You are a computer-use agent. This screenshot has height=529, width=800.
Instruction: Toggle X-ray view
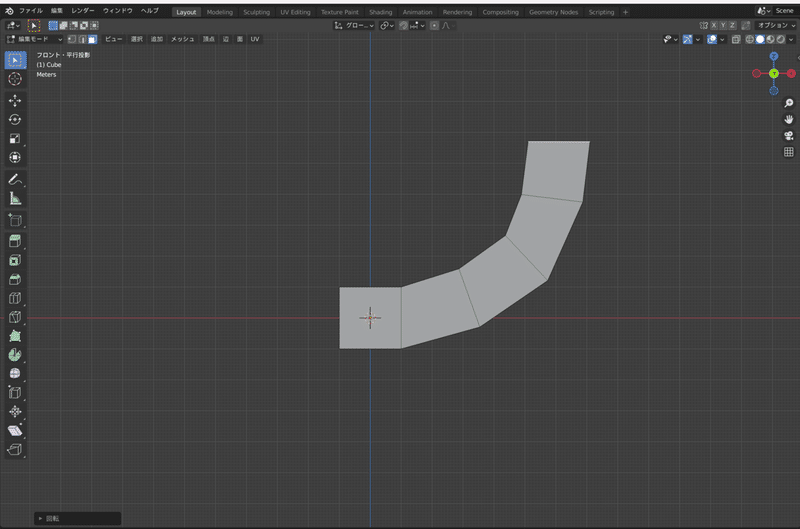tap(736, 39)
